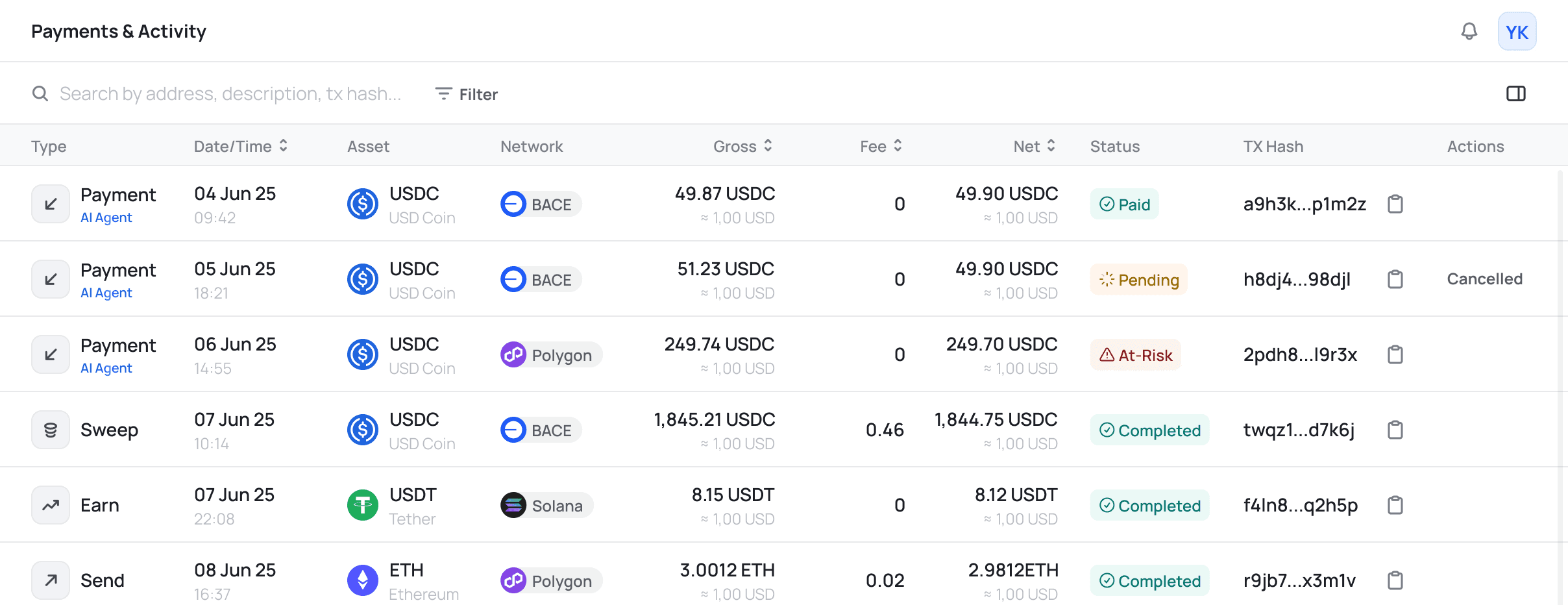
Task: Open the AI Agent link on the first payment
Action: (x=106, y=217)
